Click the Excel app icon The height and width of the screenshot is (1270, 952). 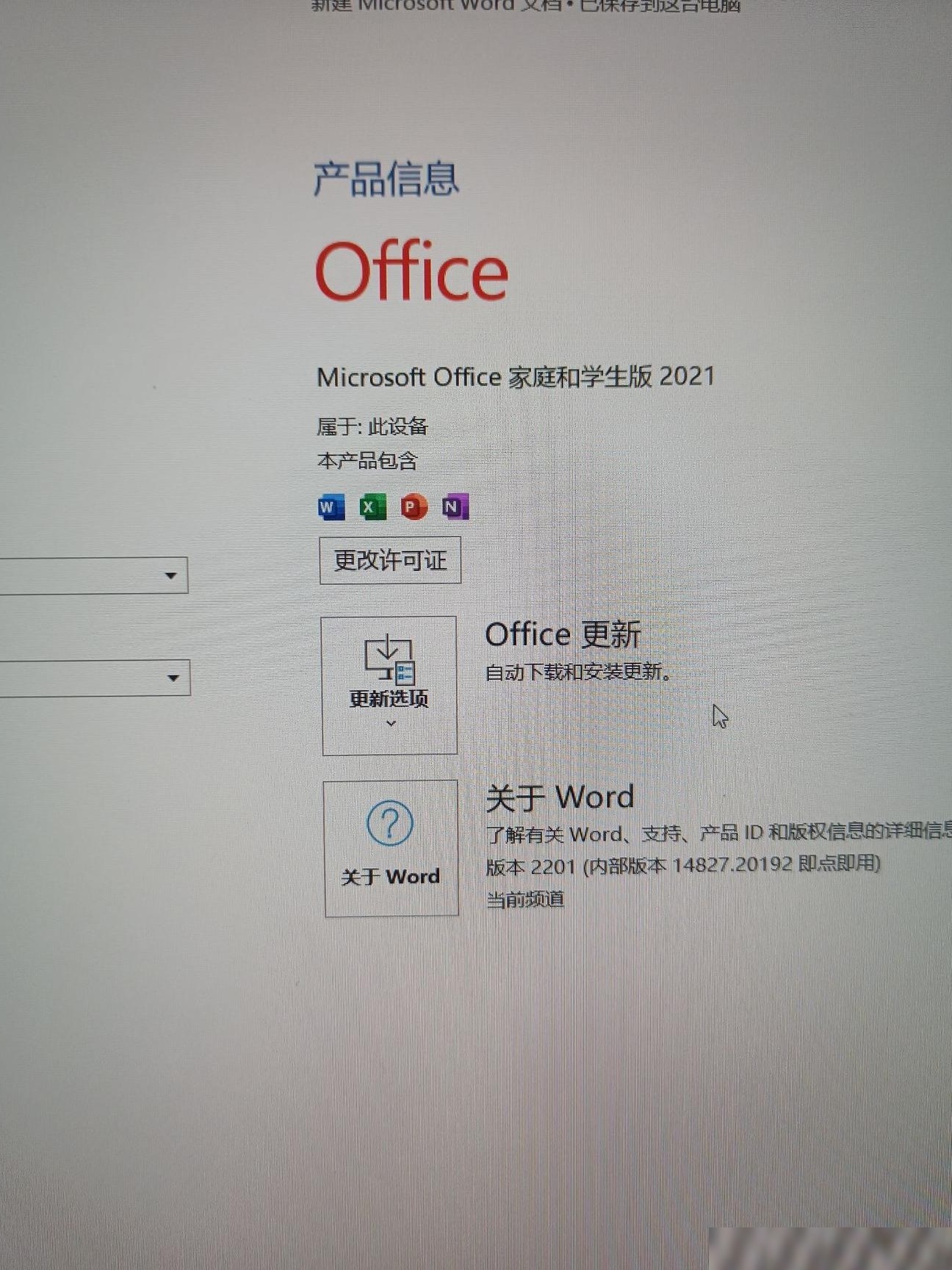coord(372,507)
